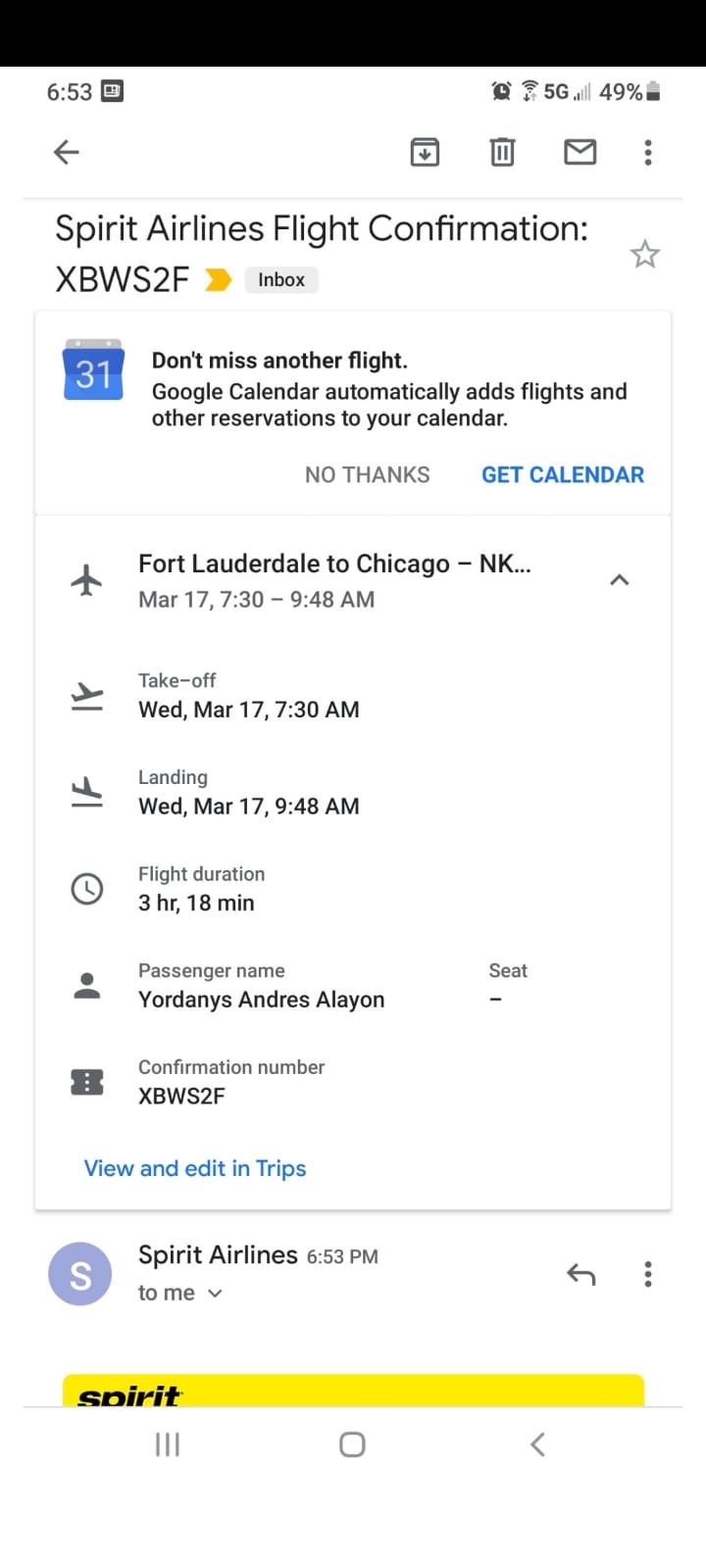Mark email as unread envelope icon
706x1568 pixels.
pos(580,152)
